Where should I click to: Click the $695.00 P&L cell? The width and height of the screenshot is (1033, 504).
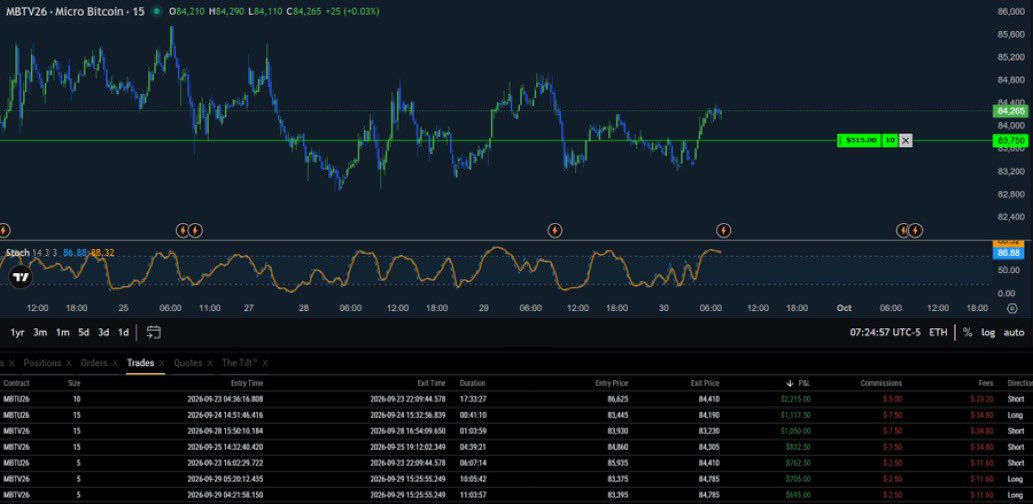pos(798,495)
